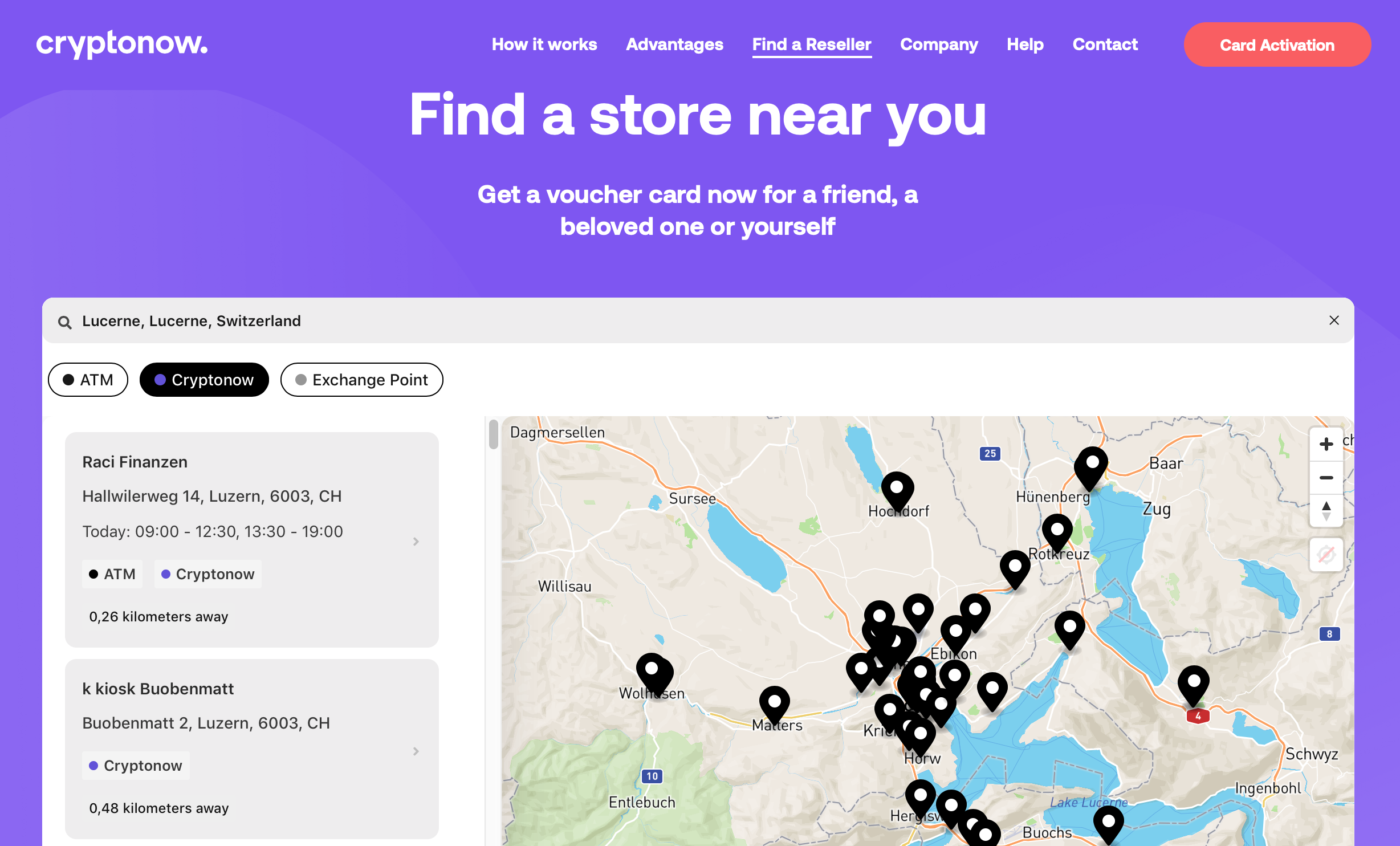Select the map pin at Horw
Viewport: 1400px width, 846px height.
[921, 738]
